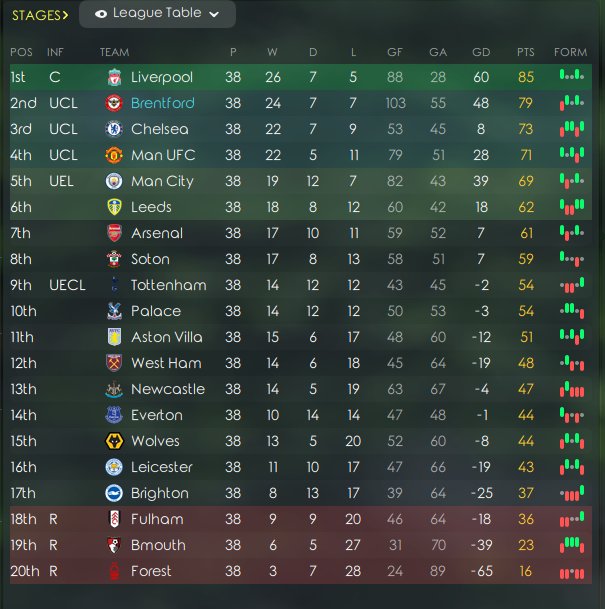Screen dimensions: 605x609
Task: Sort table by the PTS column header
Action: click(x=525, y=52)
